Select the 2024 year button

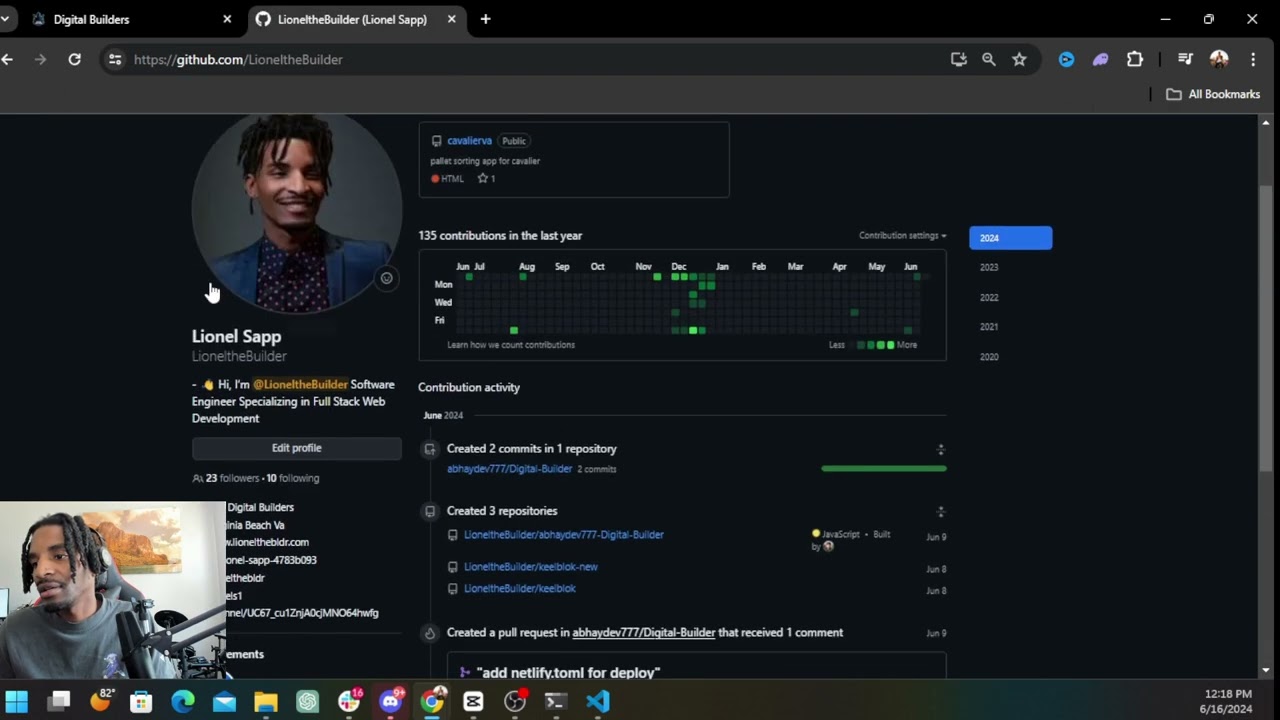(x=1010, y=238)
